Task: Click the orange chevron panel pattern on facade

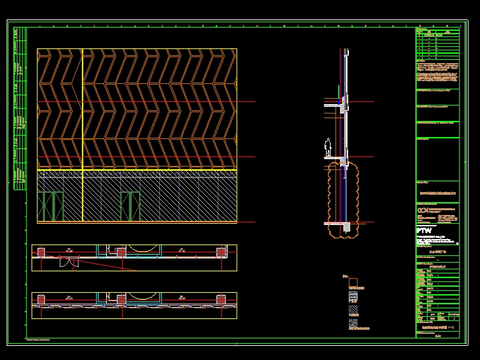Action: tap(137, 109)
